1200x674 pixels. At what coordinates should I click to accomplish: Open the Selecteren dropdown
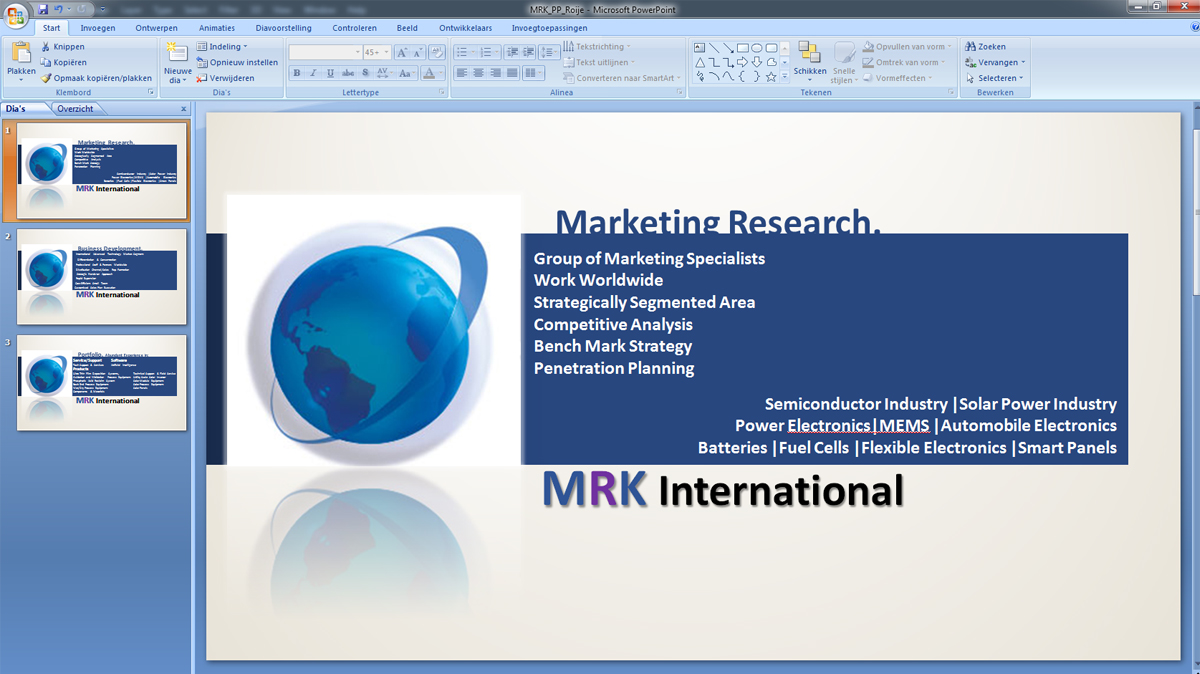point(995,78)
